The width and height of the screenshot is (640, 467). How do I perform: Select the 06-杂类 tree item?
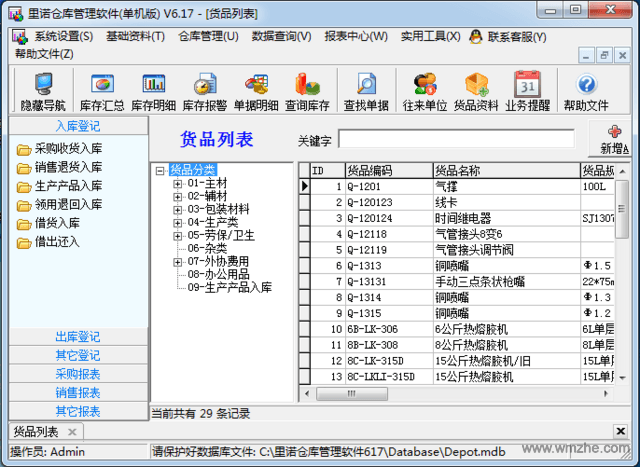(207, 249)
